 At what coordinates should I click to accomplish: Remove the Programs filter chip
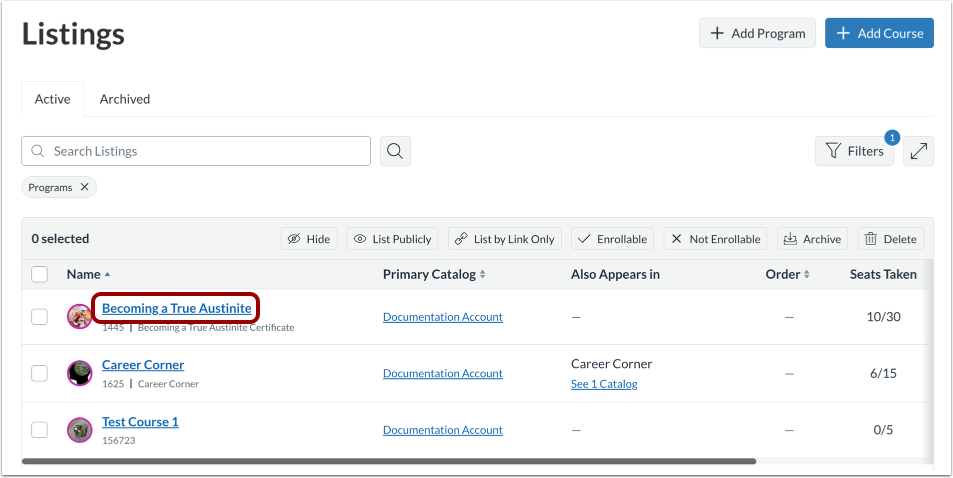point(84,187)
